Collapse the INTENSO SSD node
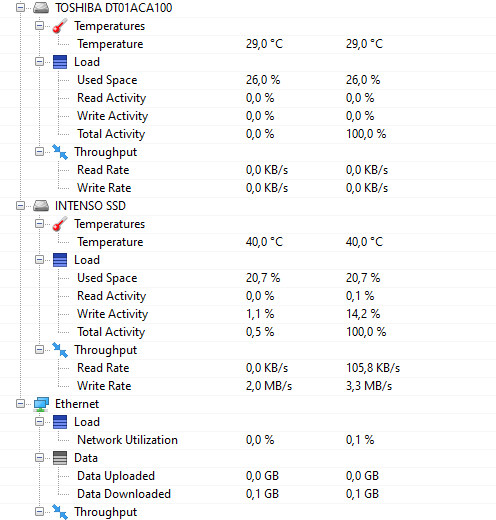 tap(20, 206)
